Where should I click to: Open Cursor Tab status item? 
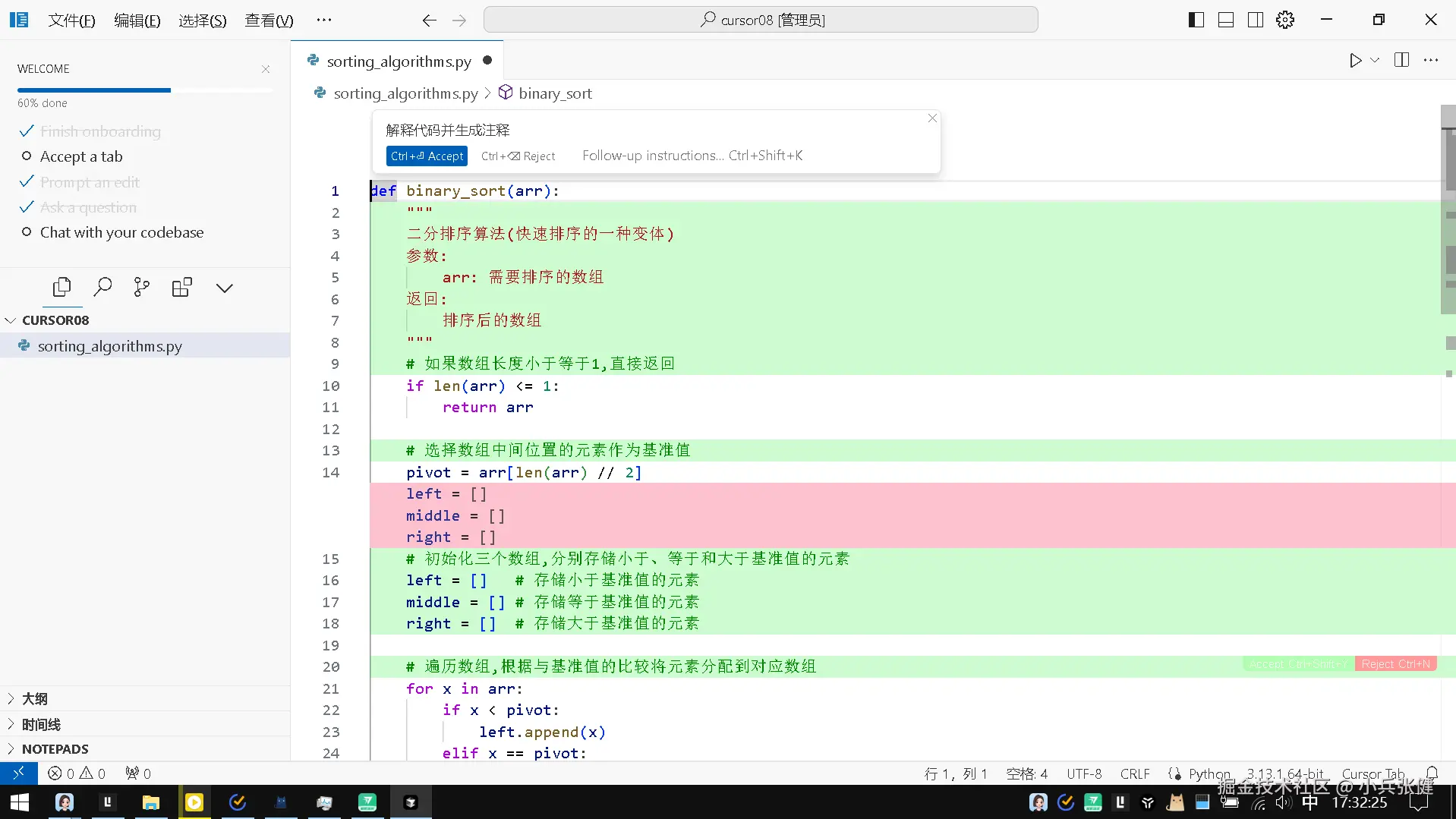[x=1373, y=773]
